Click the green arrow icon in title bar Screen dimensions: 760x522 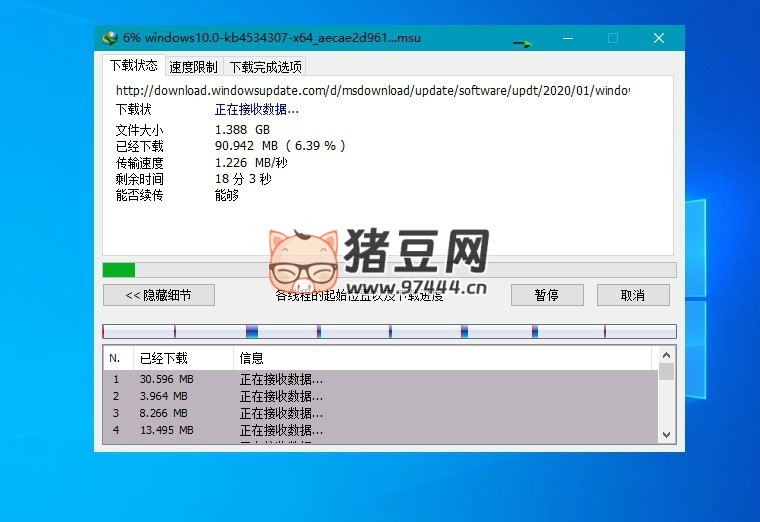[x=522, y=42]
